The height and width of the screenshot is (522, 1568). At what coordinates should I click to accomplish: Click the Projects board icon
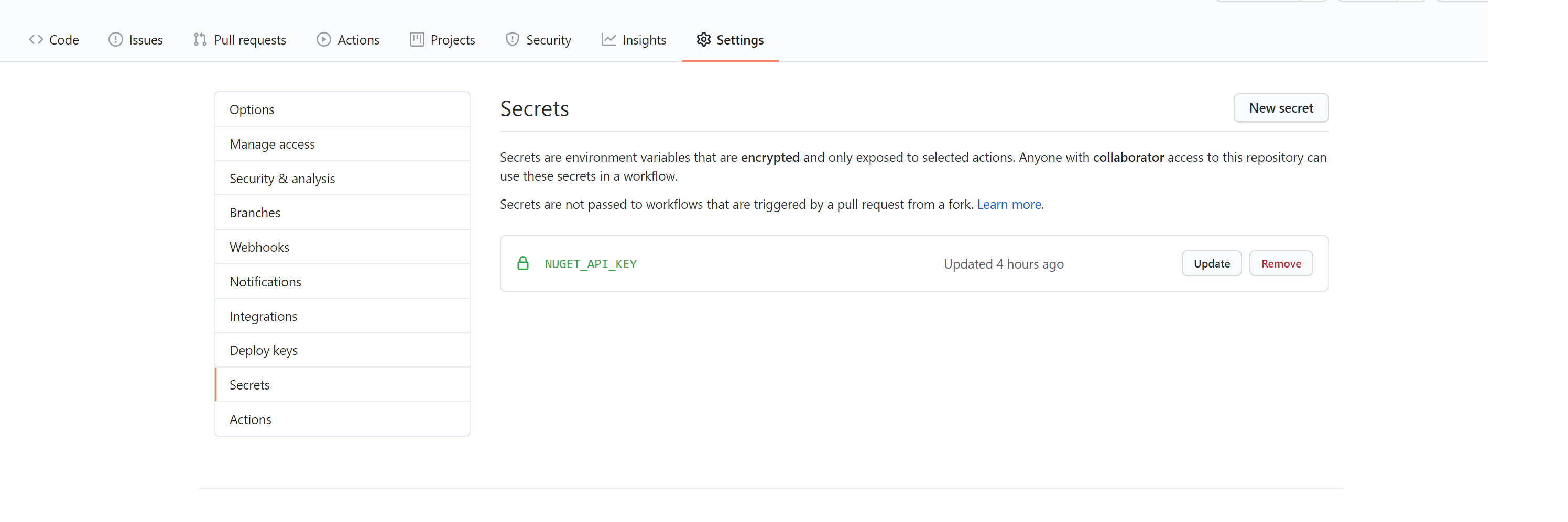point(416,40)
